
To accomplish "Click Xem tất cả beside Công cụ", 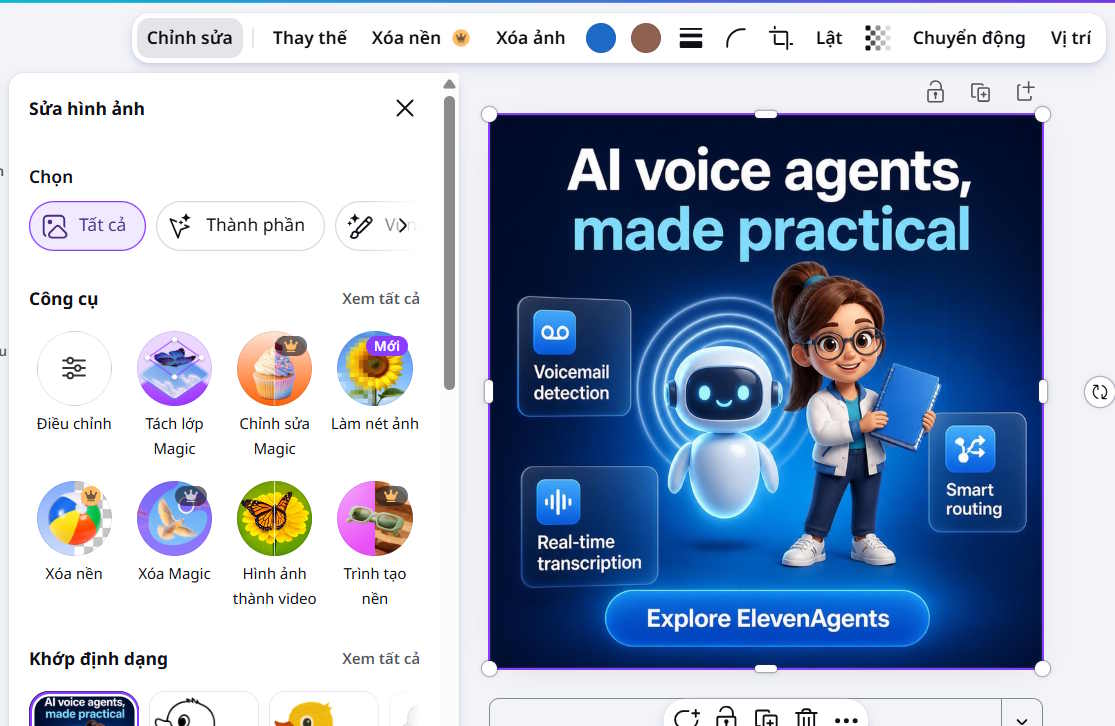I will pyautogui.click(x=380, y=299).
